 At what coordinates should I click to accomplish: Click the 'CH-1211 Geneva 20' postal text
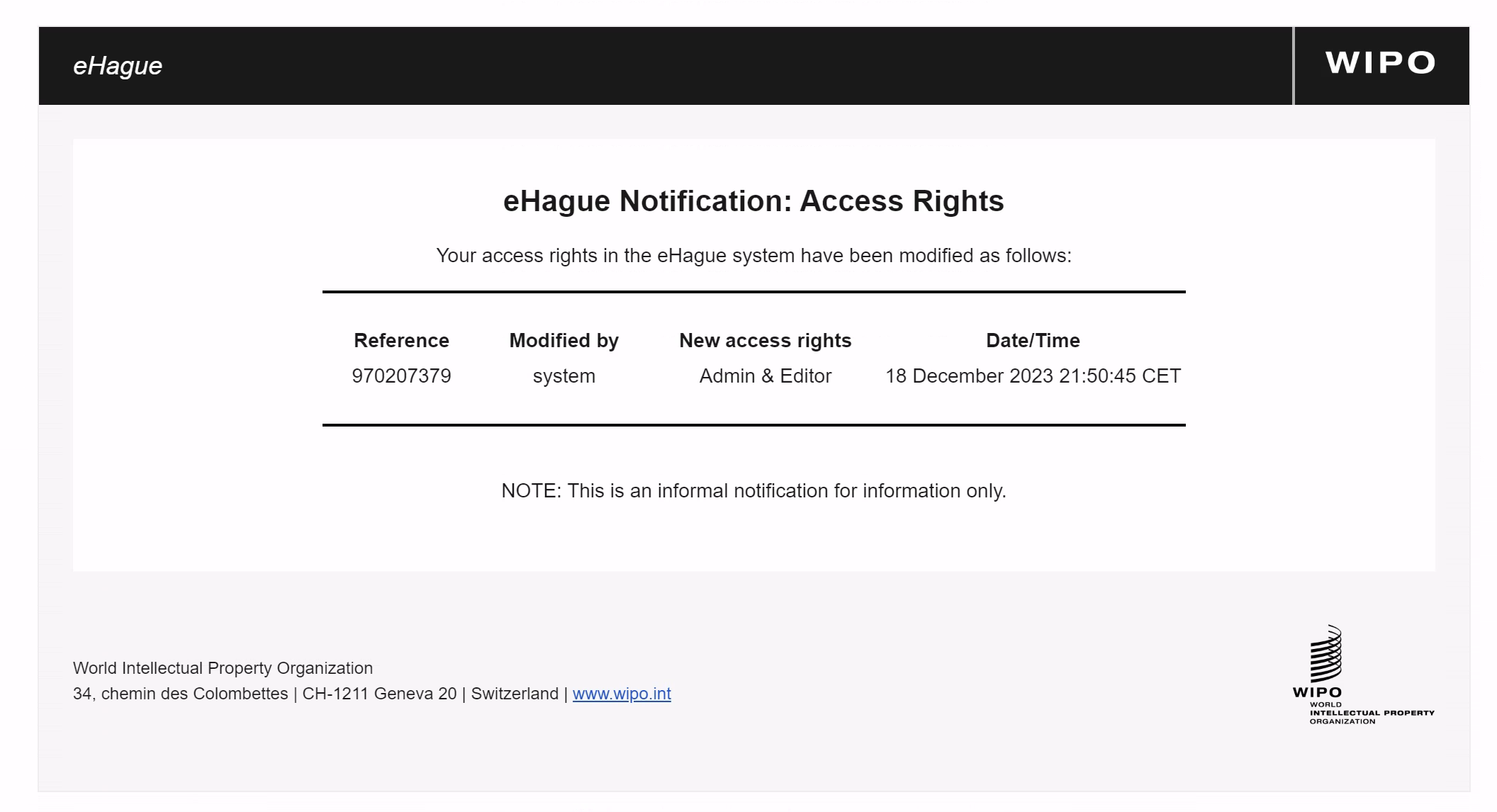pyautogui.click(x=379, y=694)
